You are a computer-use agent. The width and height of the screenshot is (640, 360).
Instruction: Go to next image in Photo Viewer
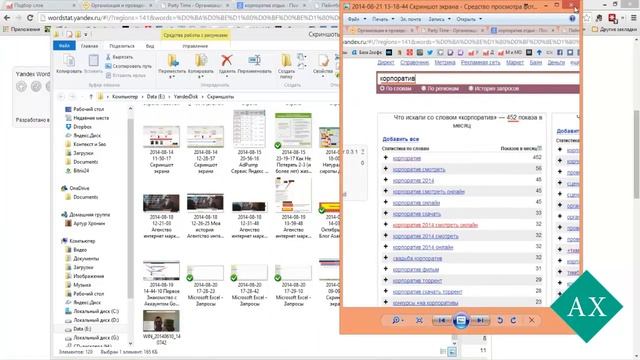(480, 321)
